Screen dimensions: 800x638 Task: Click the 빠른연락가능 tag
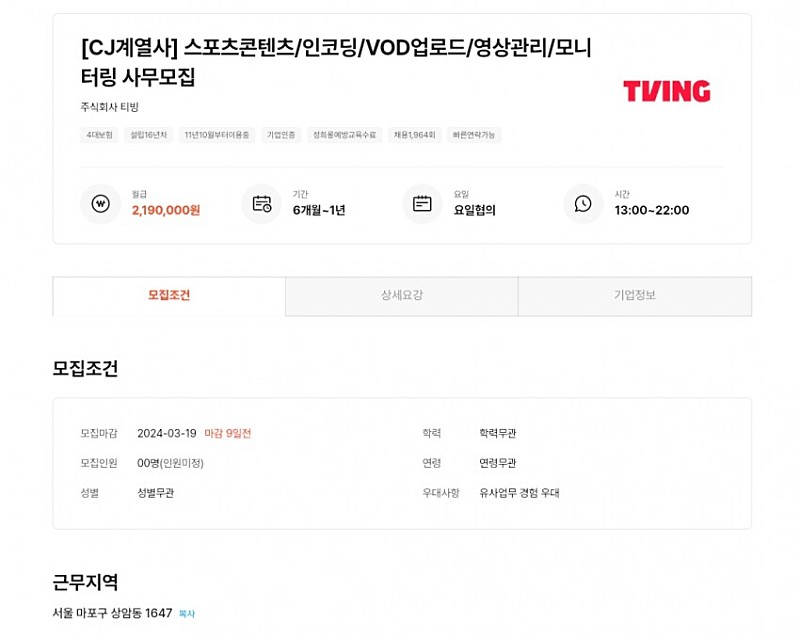pyautogui.click(x=474, y=135)
